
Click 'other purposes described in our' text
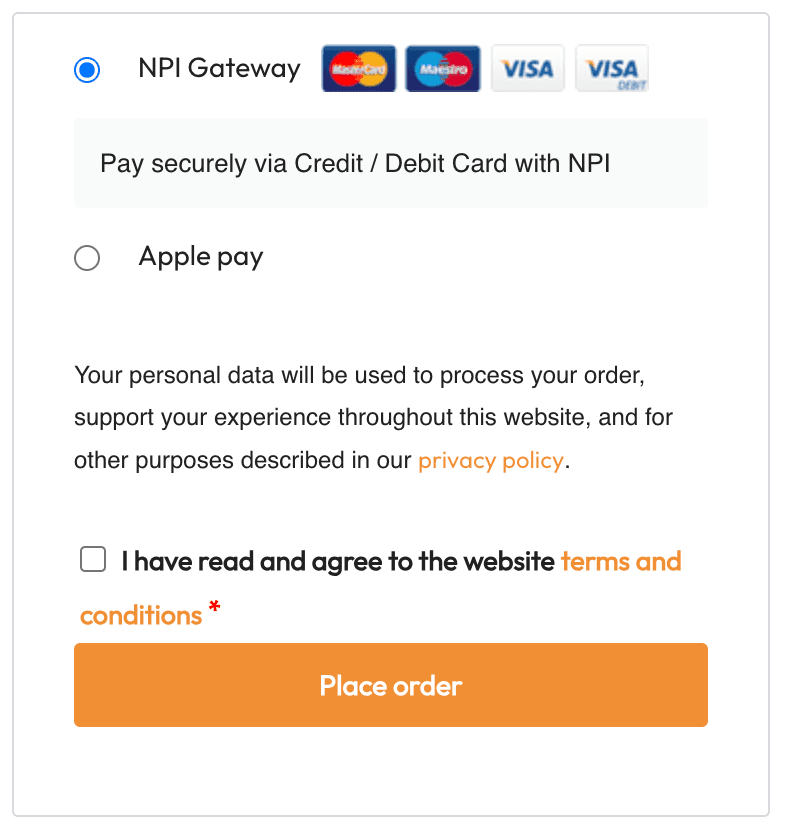[x=242, y=461]
